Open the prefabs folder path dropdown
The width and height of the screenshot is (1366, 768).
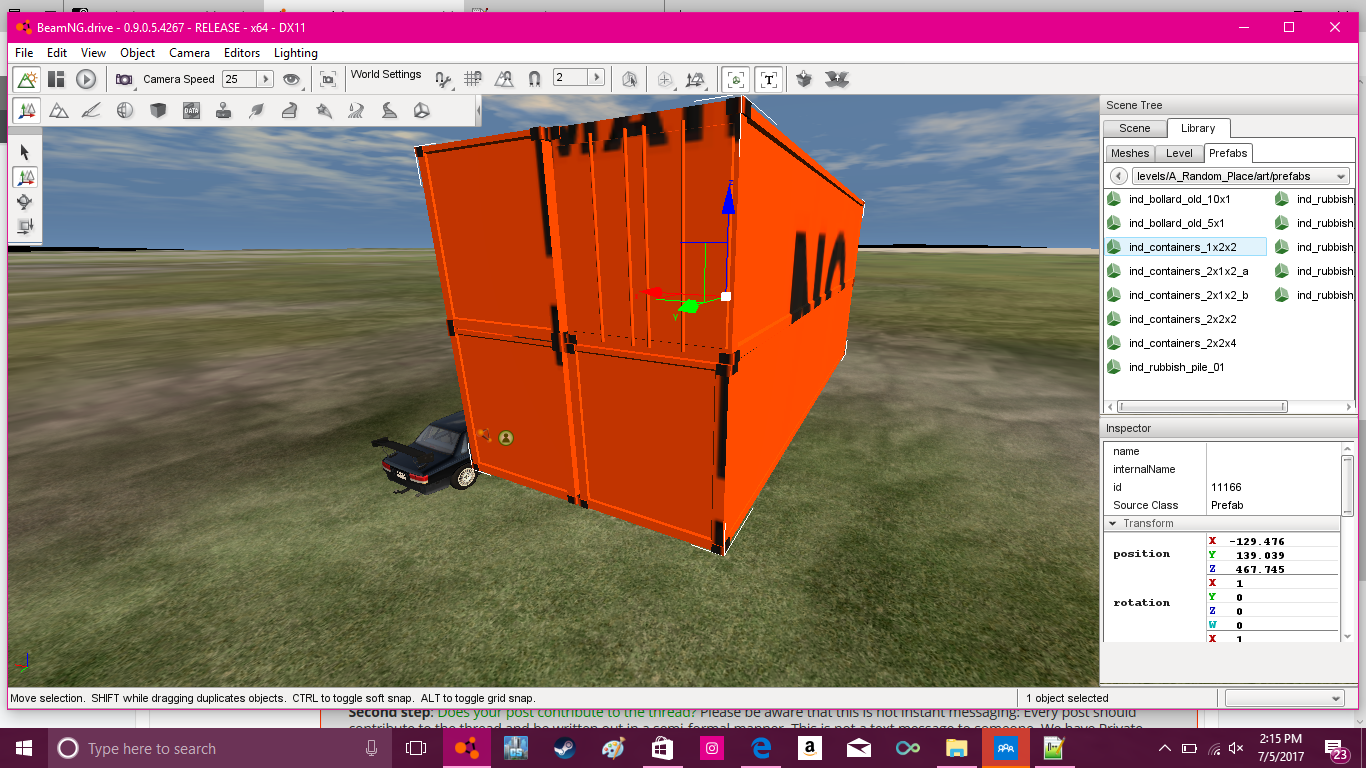point(1241,176)
